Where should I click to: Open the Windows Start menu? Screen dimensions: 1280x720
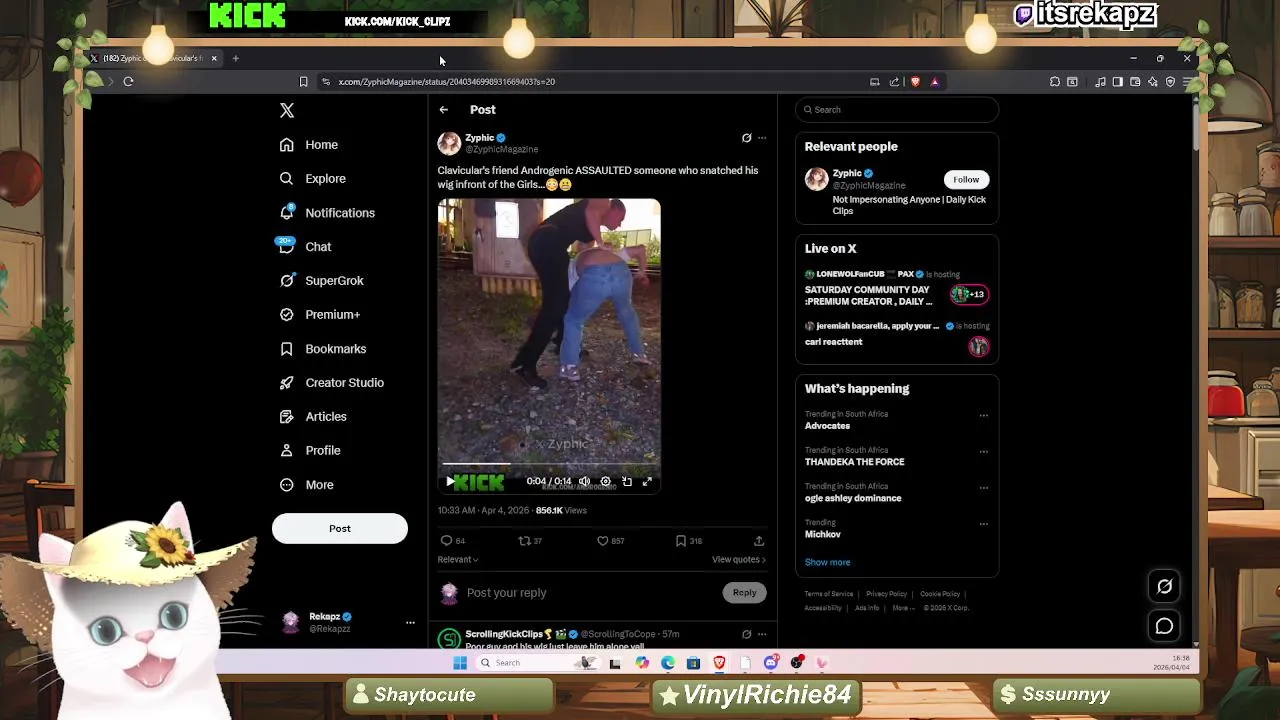(x=460, y=663)
